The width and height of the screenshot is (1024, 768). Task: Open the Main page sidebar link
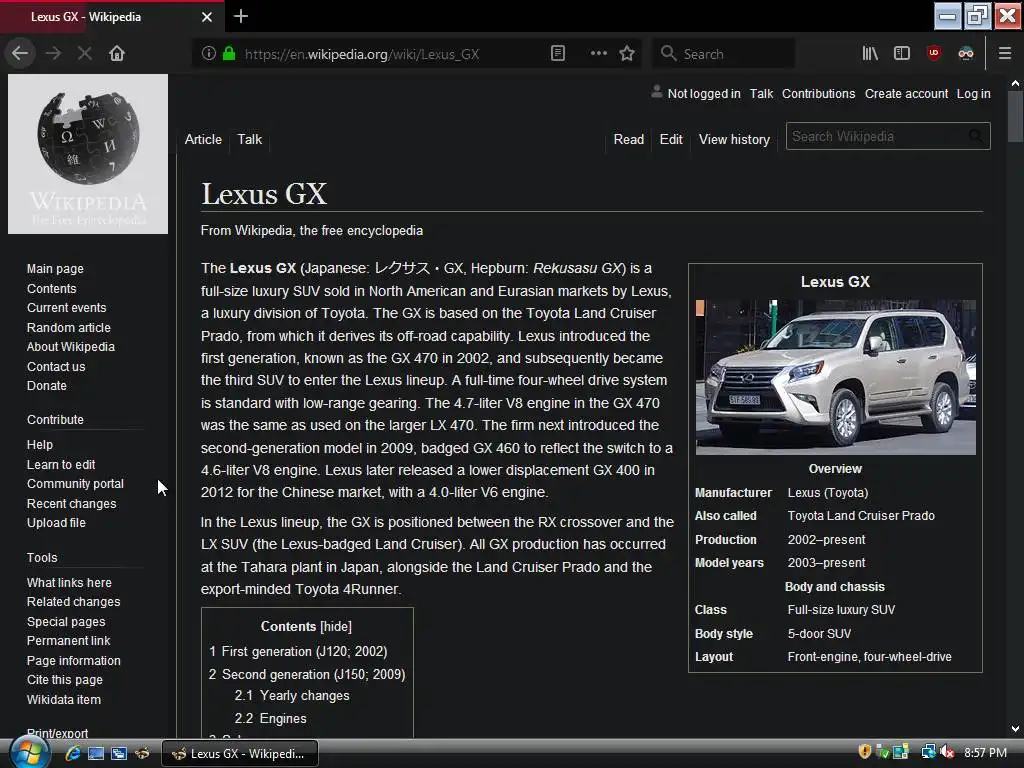click(x=55, y=268)
